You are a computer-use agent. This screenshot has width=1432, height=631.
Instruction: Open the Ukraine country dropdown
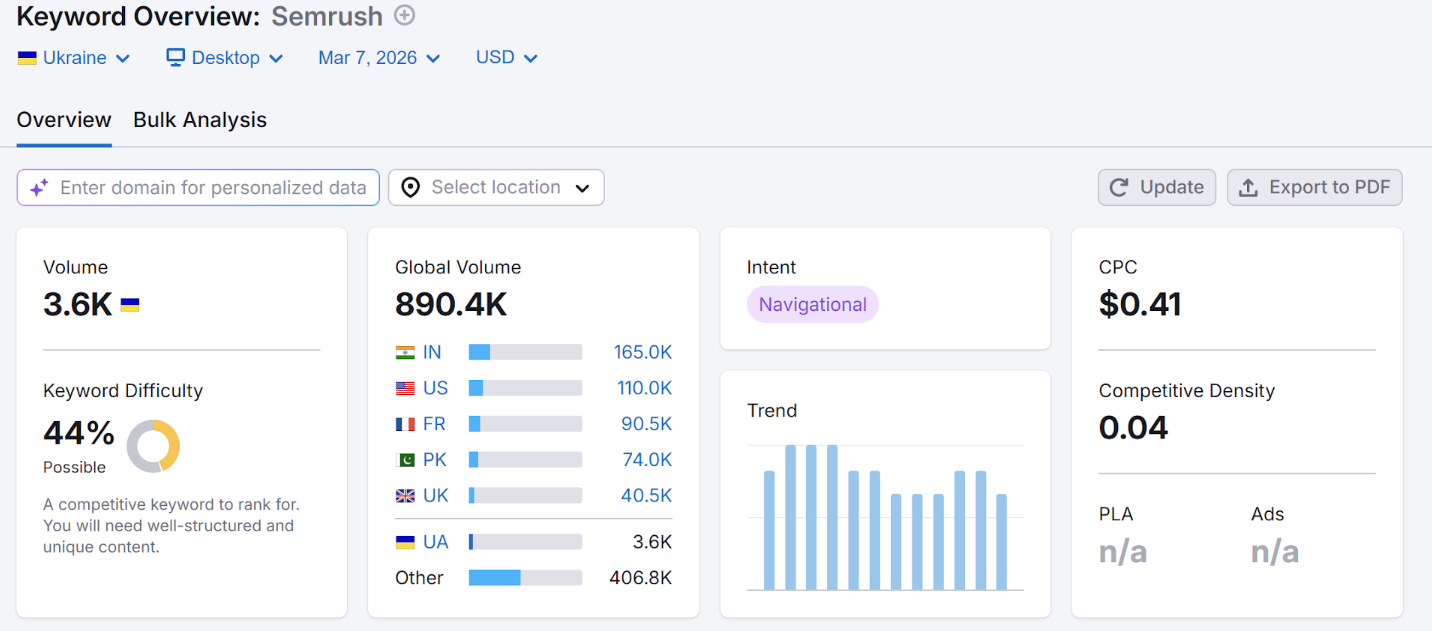pyautogui.click(x=74, y=58)
